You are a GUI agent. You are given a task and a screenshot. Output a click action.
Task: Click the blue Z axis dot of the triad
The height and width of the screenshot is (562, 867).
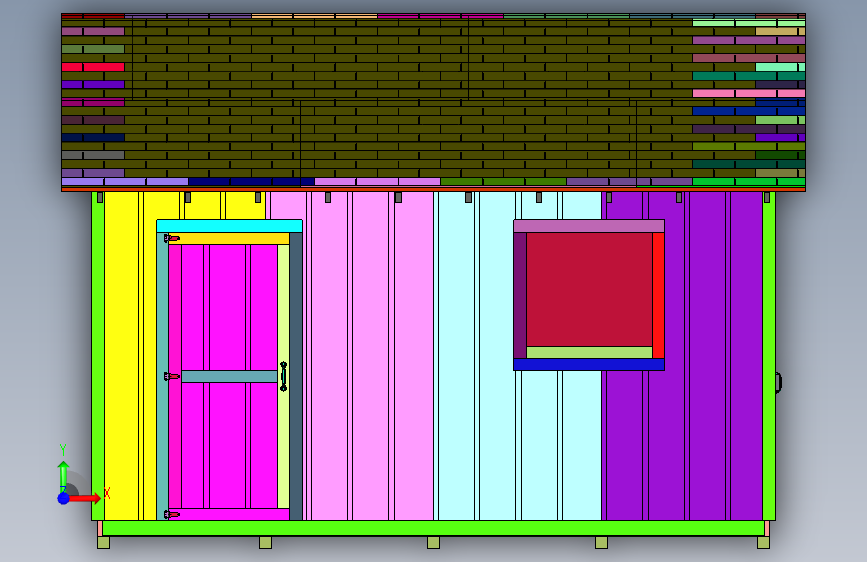pyautogui.click(x=64, y=498)
